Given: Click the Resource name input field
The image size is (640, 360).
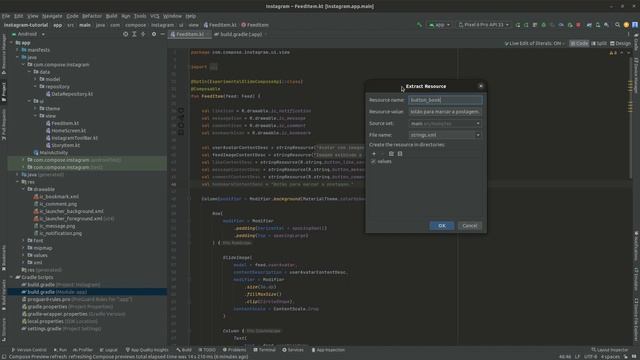Looking at the screenshot, I should tap(445, 100).
